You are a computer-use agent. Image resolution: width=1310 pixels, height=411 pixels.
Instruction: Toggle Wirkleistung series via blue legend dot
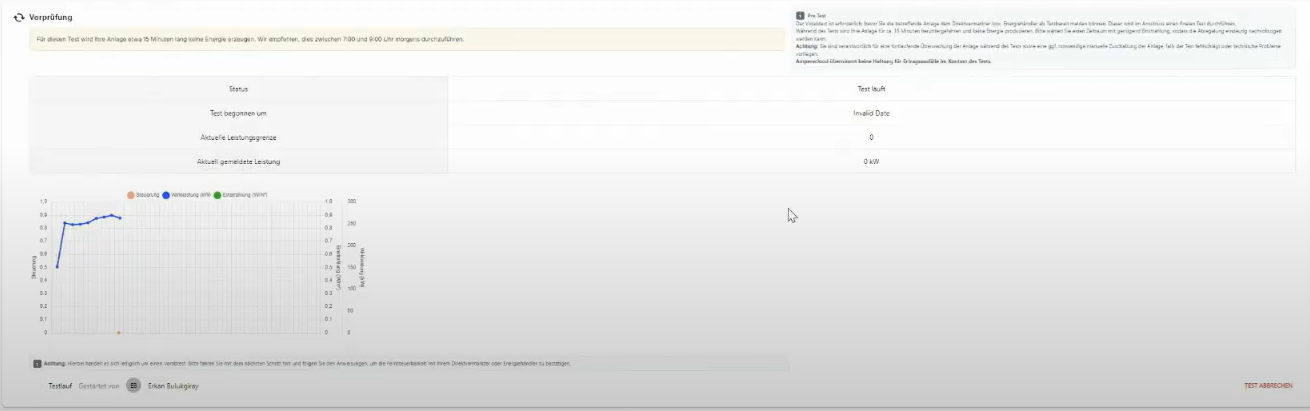(x=165, y=195)
